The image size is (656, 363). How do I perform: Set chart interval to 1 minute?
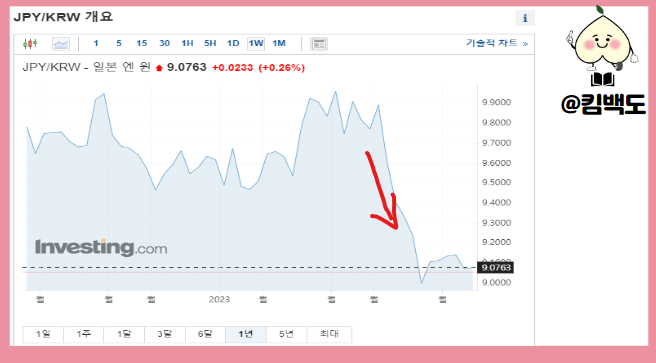click(x=96, y=43)
